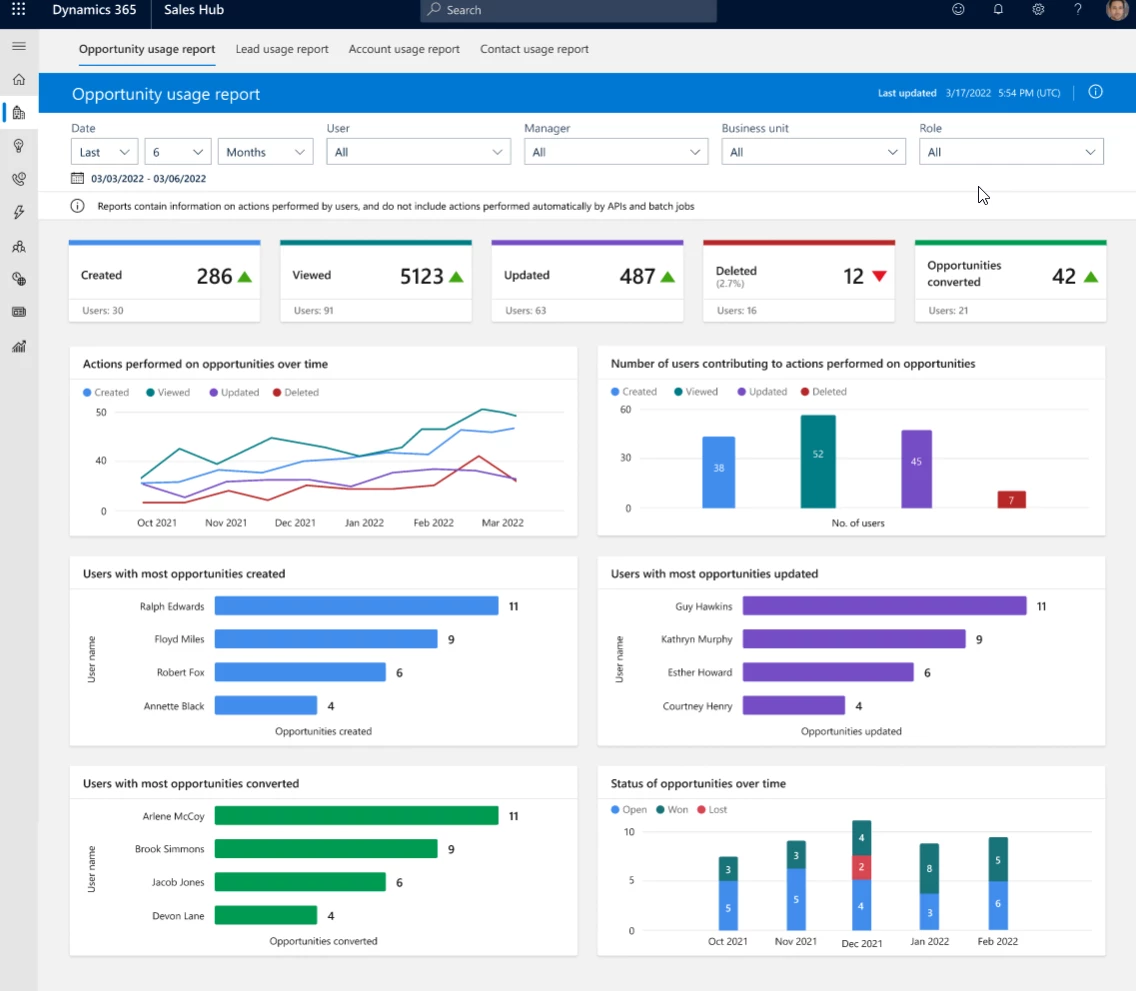Expand the Manager filter dropdown
The image size is (1136, 991).
[616, 152]
